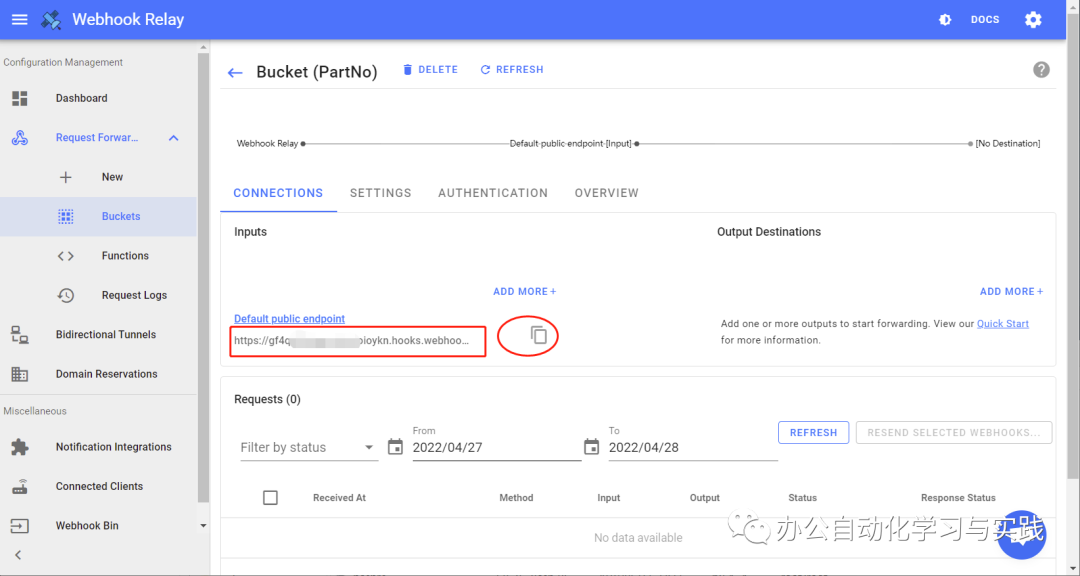Click the Notification Integrations puzzle icon
1080x576 pixels.
point(20,447)
